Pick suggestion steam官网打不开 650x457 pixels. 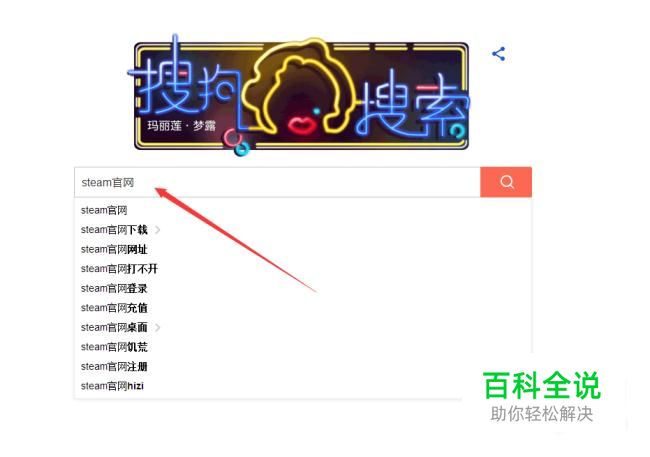pos(119,269)
